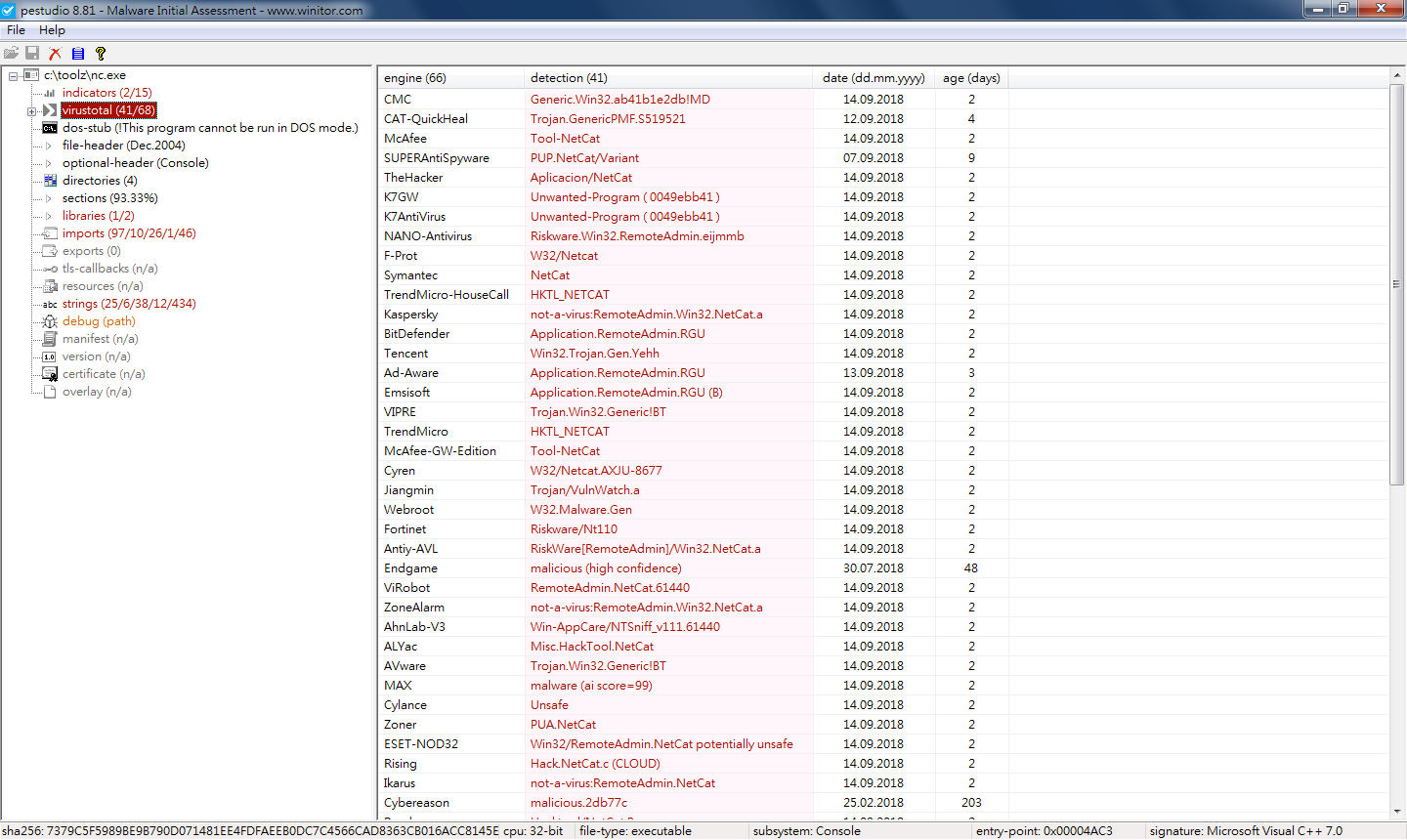Expand the sections (93.33%) node
The height and width of the screenshot is (840, 1407).
[49, 198]
